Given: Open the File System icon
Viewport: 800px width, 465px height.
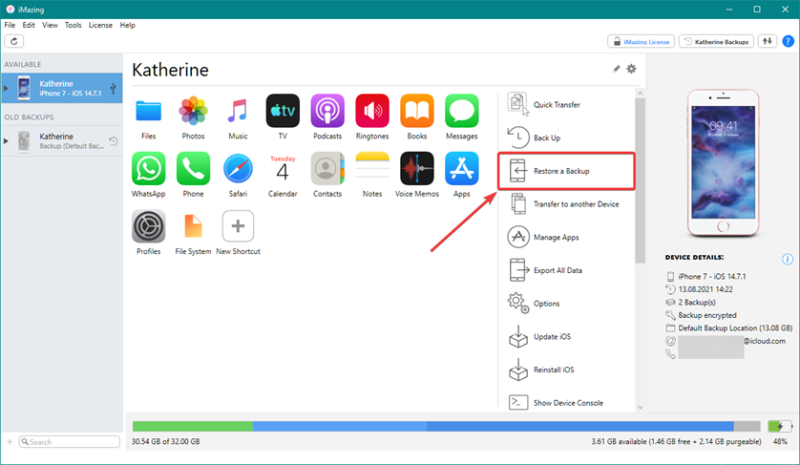Looking at the screenshot, I should point(192,226).
